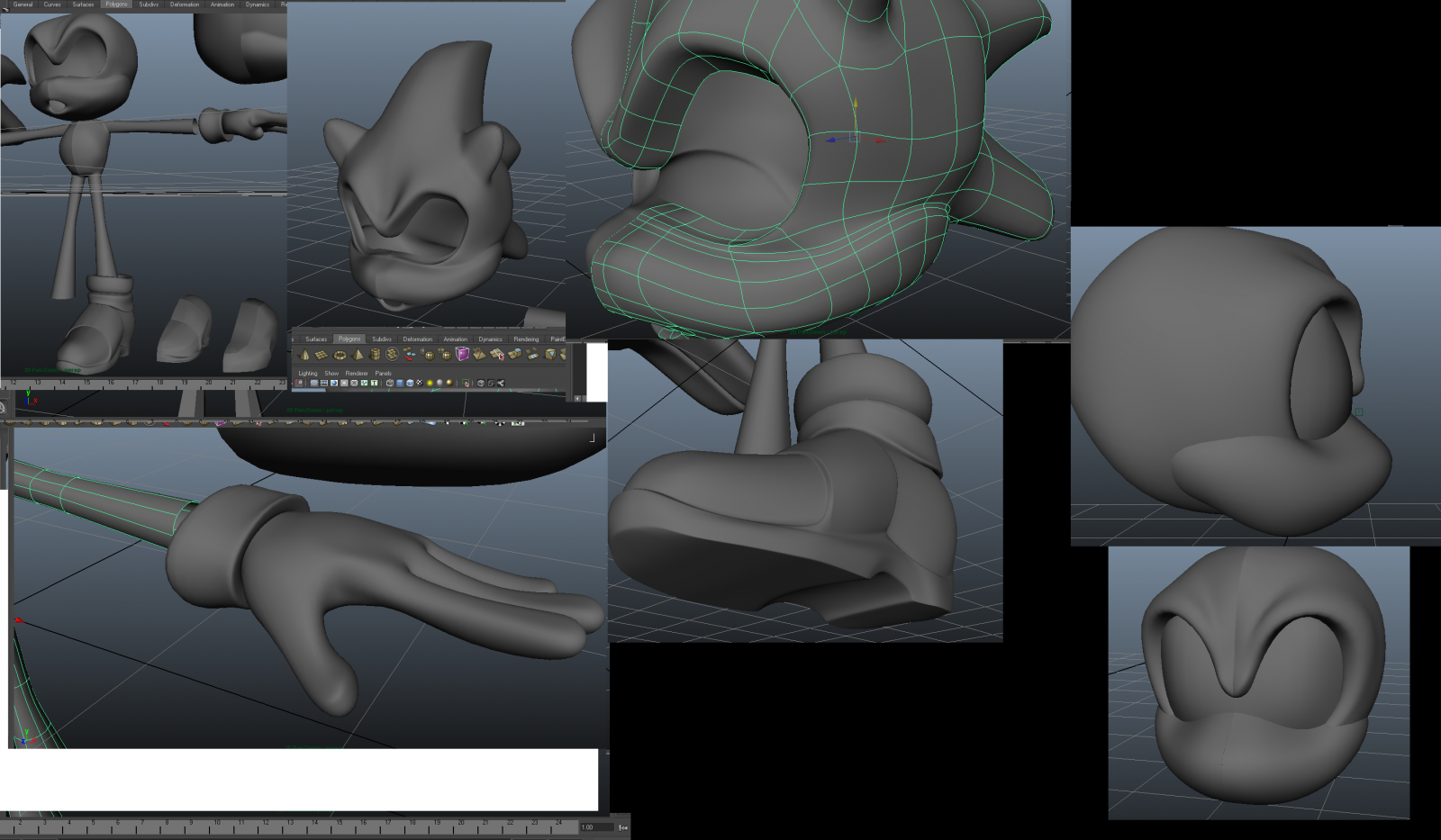Create a polygon pyramid from the shelf

pos(358,355)
